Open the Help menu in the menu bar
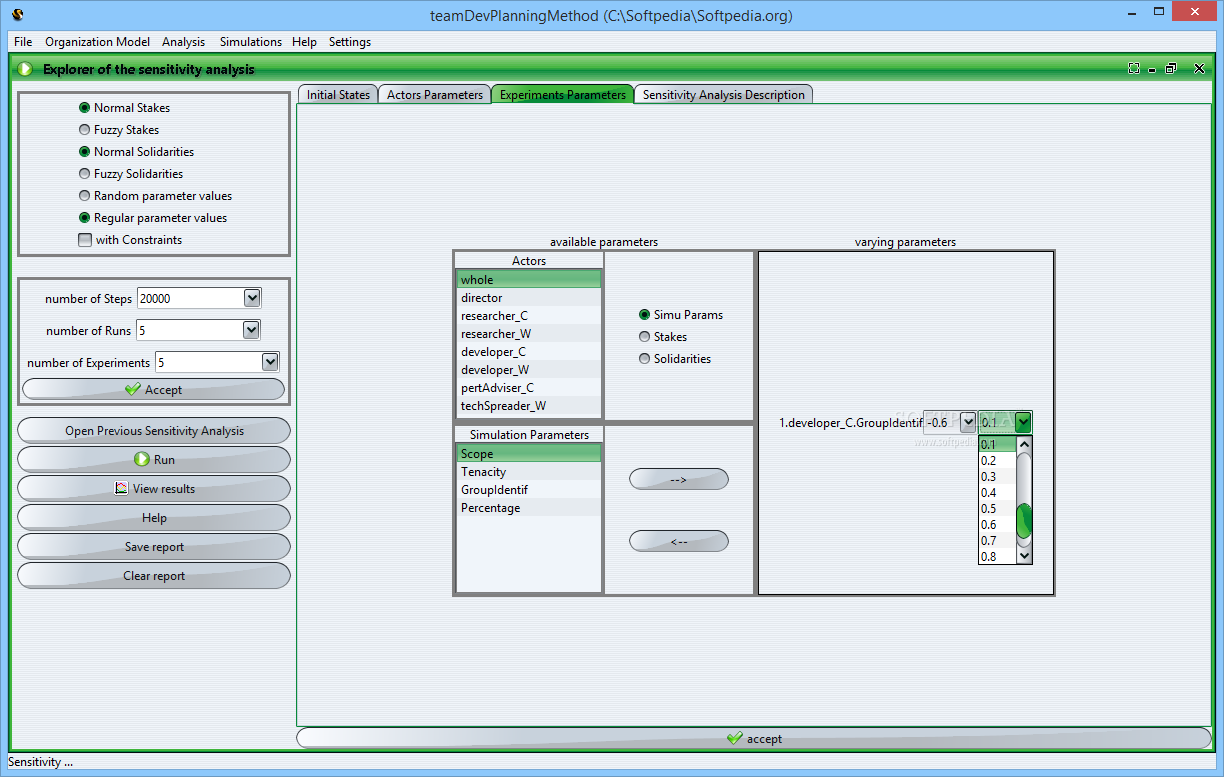 tap(304, 42)
